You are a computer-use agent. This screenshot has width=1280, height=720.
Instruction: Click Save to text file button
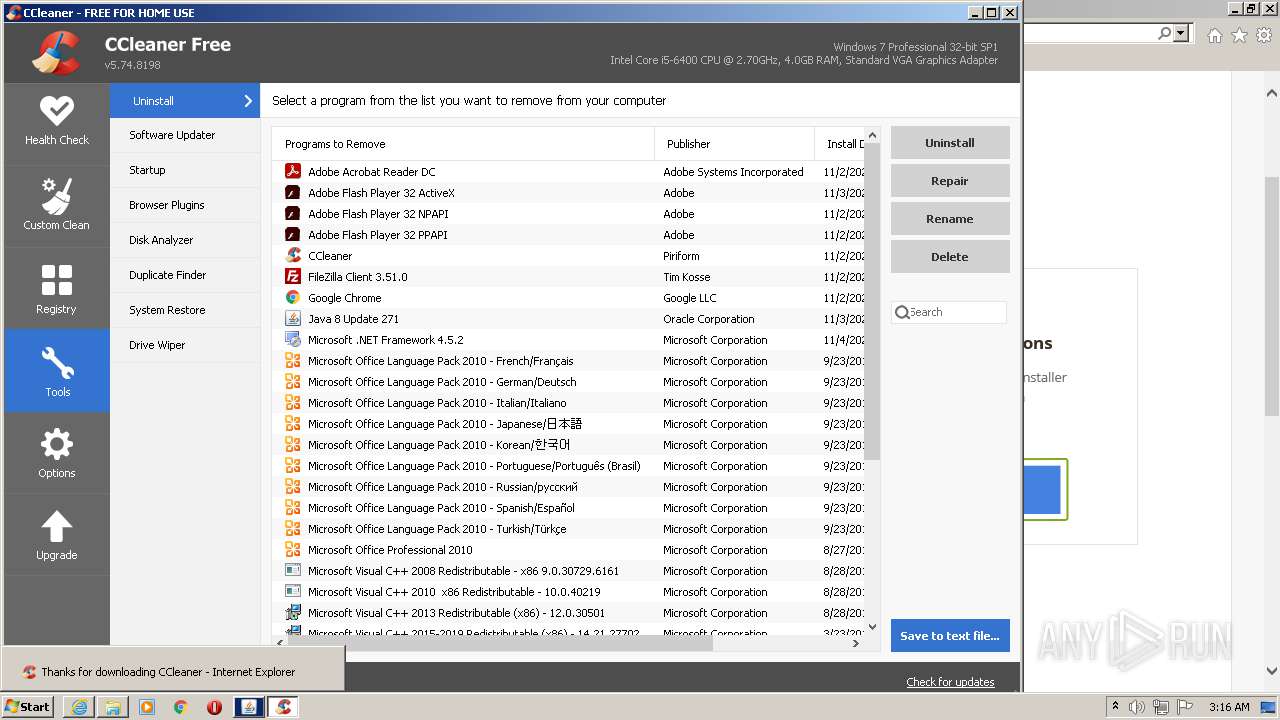tap(950, 636)
